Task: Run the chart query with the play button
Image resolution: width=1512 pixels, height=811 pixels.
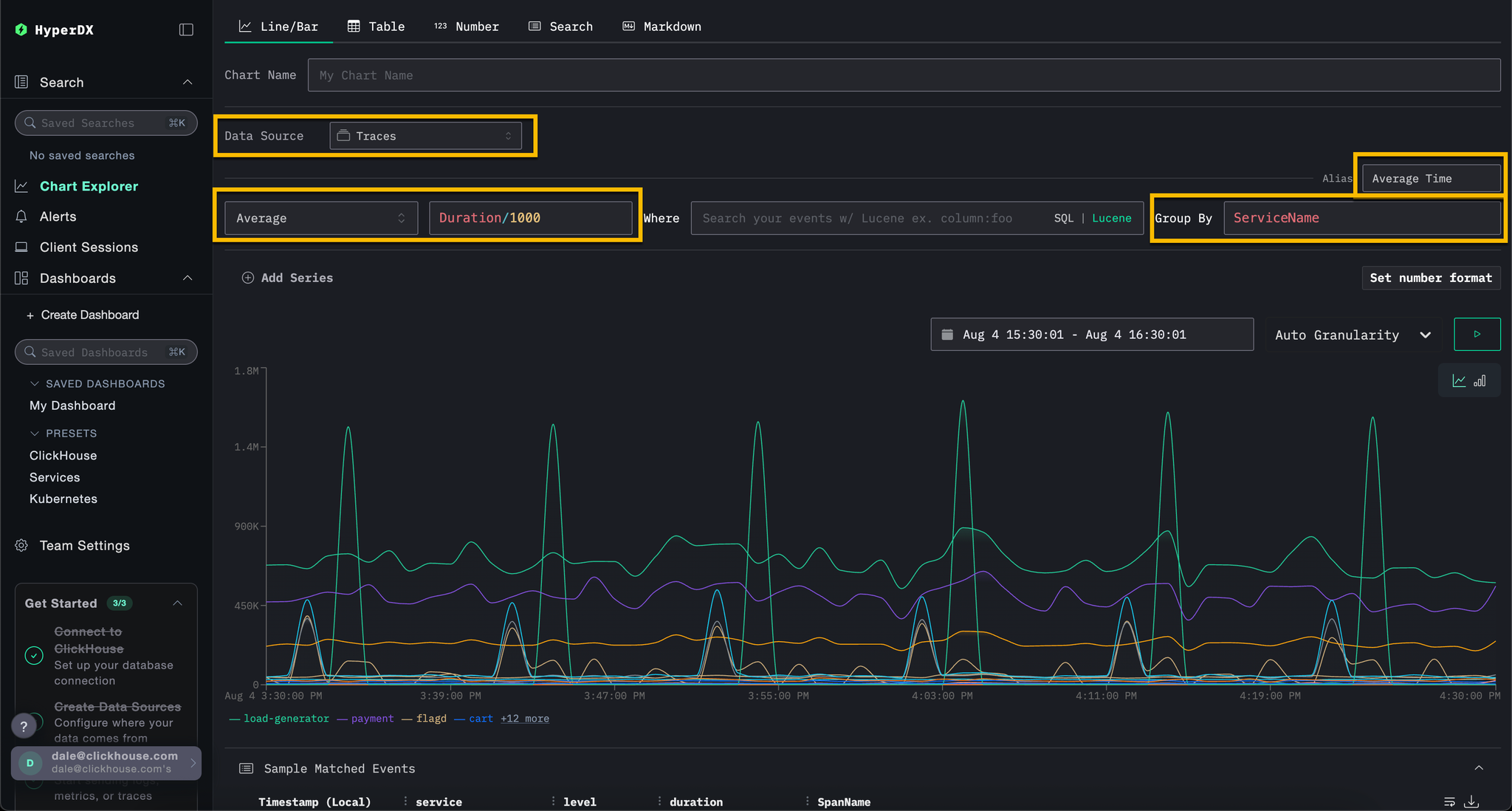Action: pos(1477,334)
